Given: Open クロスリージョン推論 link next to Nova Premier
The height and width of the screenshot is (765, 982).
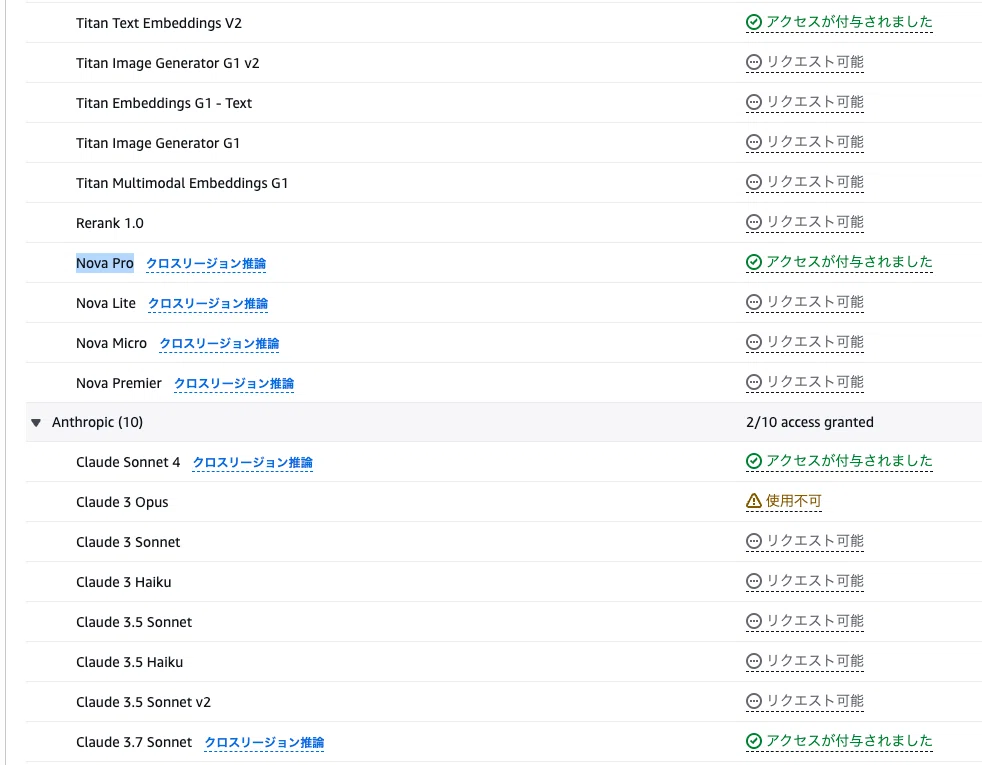Looking at the screenshot, I should (x=234, y=384).
